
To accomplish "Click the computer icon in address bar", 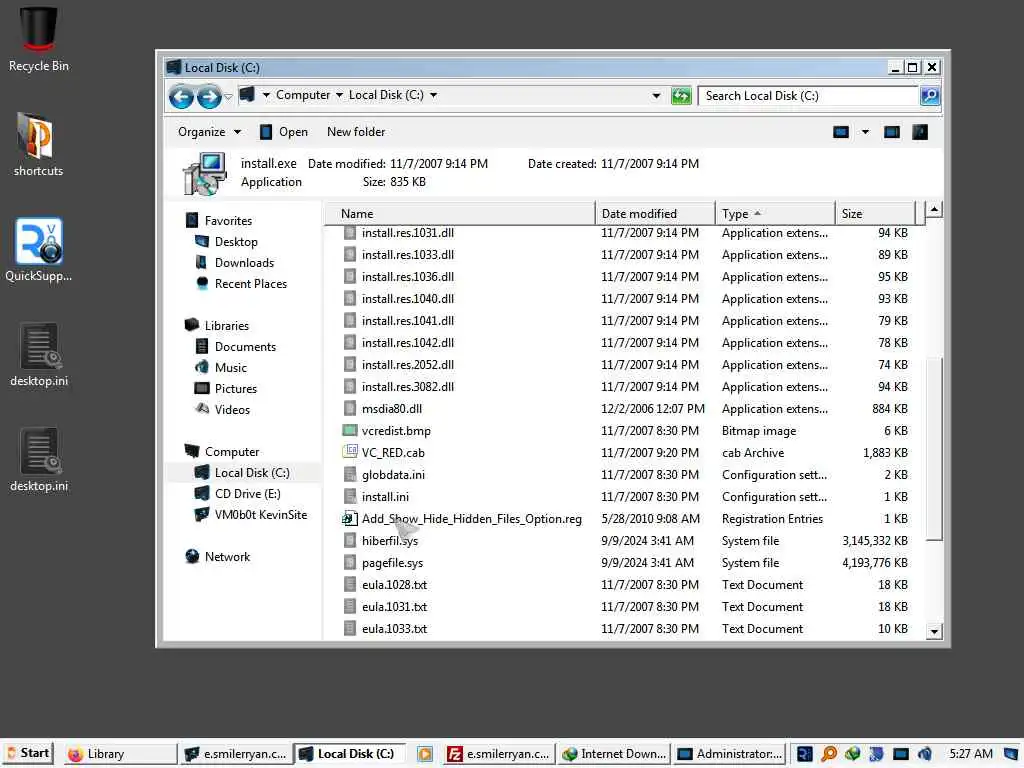I will [x=247, y=95].
